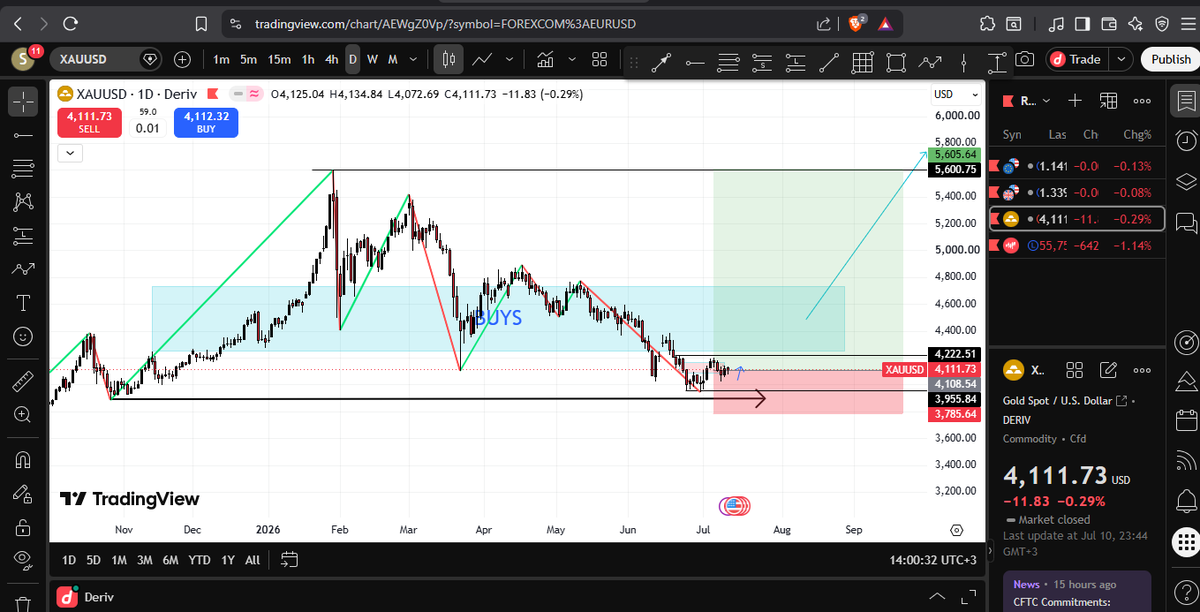
Task: Open Watchlist panel in right sidebar
Action: point(1186,101)
